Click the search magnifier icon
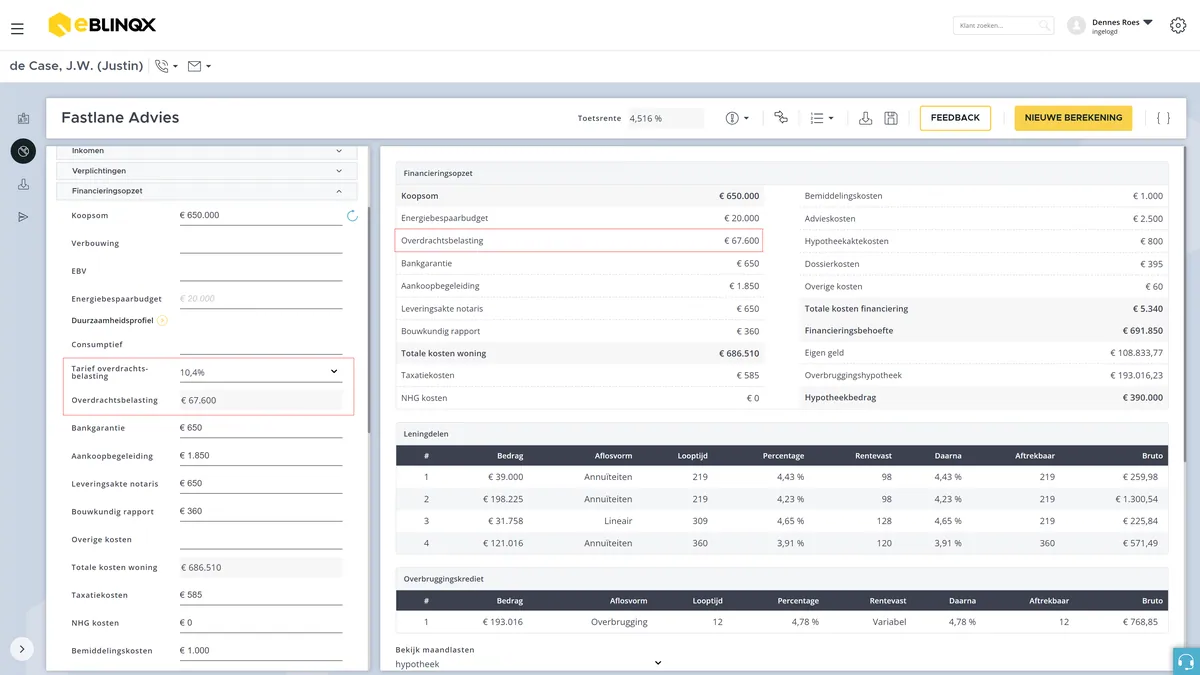Image resolution: width=1200 pixels, height=675 pixels. pyautogui.click(x=1044, y=26)
